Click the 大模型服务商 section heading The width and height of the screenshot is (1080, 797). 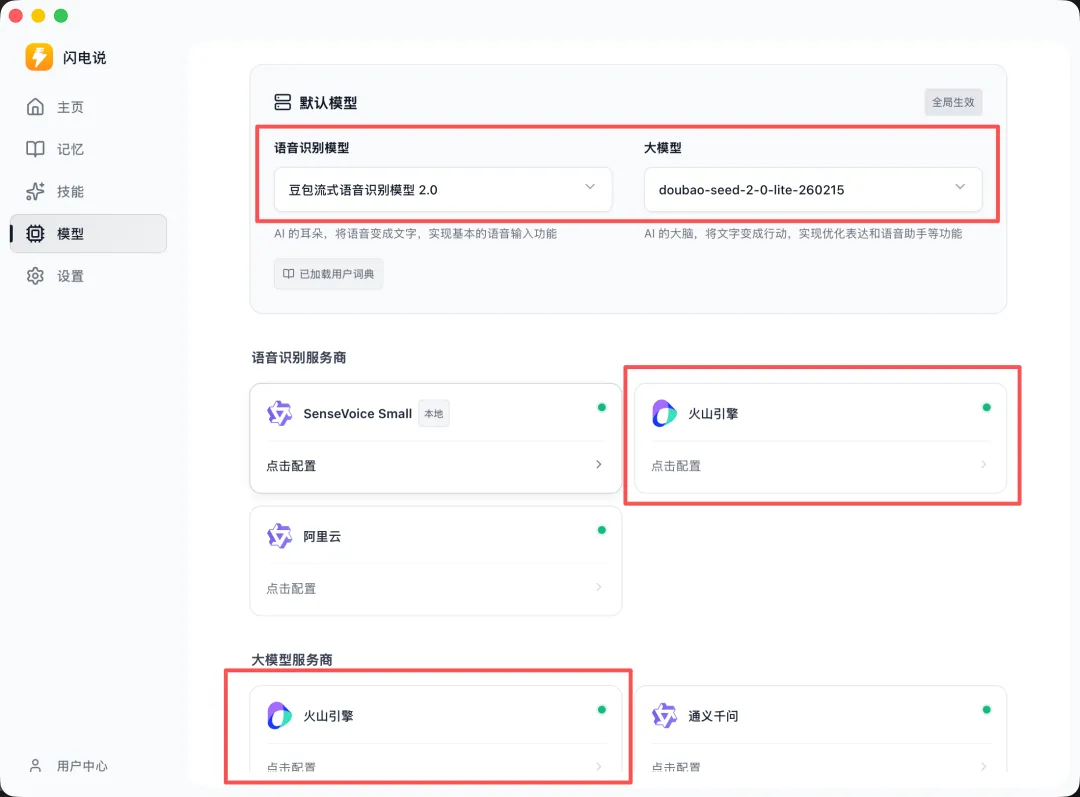click(x=292, y=659)
